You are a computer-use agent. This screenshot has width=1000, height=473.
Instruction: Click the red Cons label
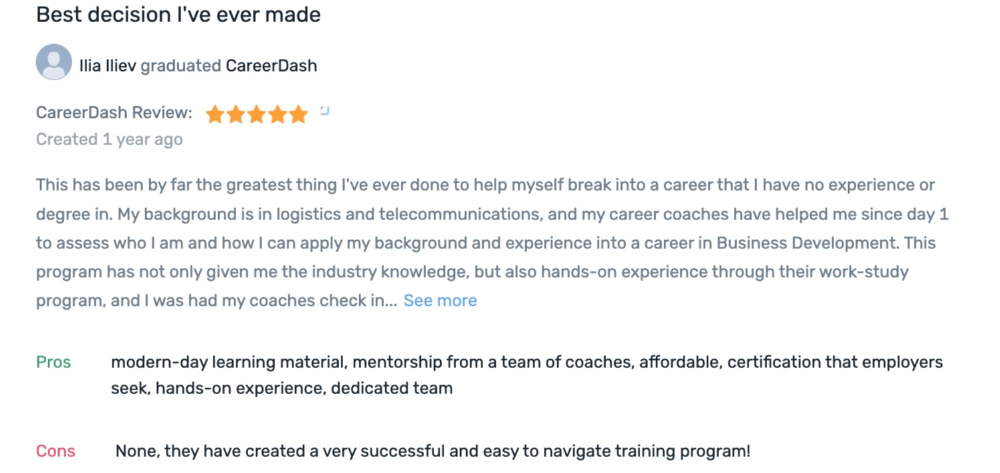pos(55,452)
